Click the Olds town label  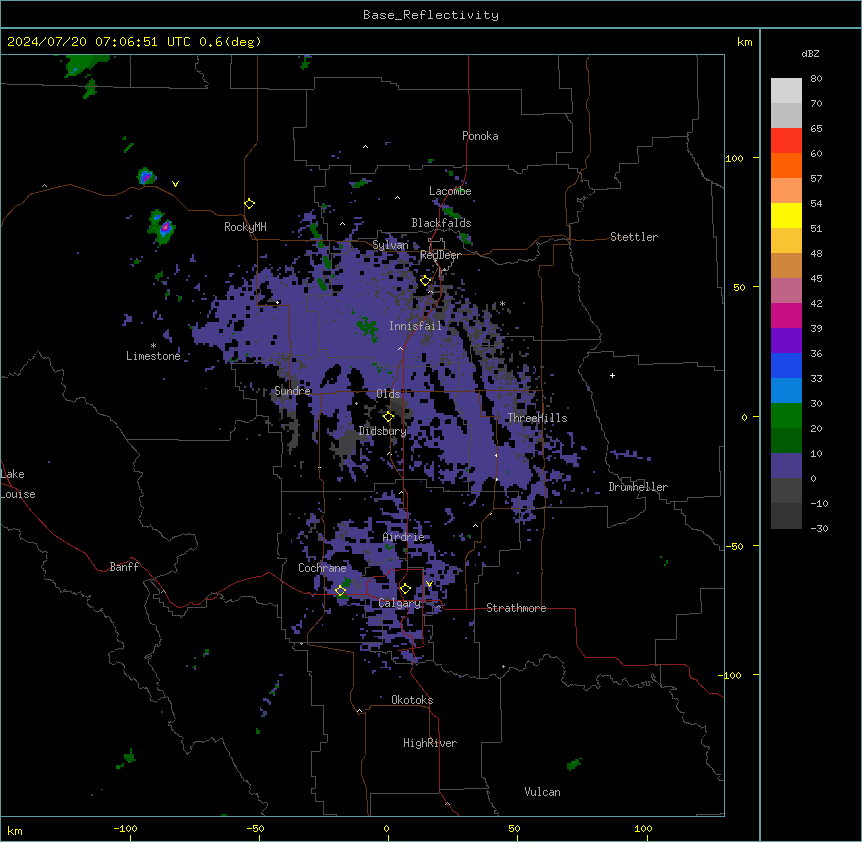pyautogui.click(x=388, y=394)
